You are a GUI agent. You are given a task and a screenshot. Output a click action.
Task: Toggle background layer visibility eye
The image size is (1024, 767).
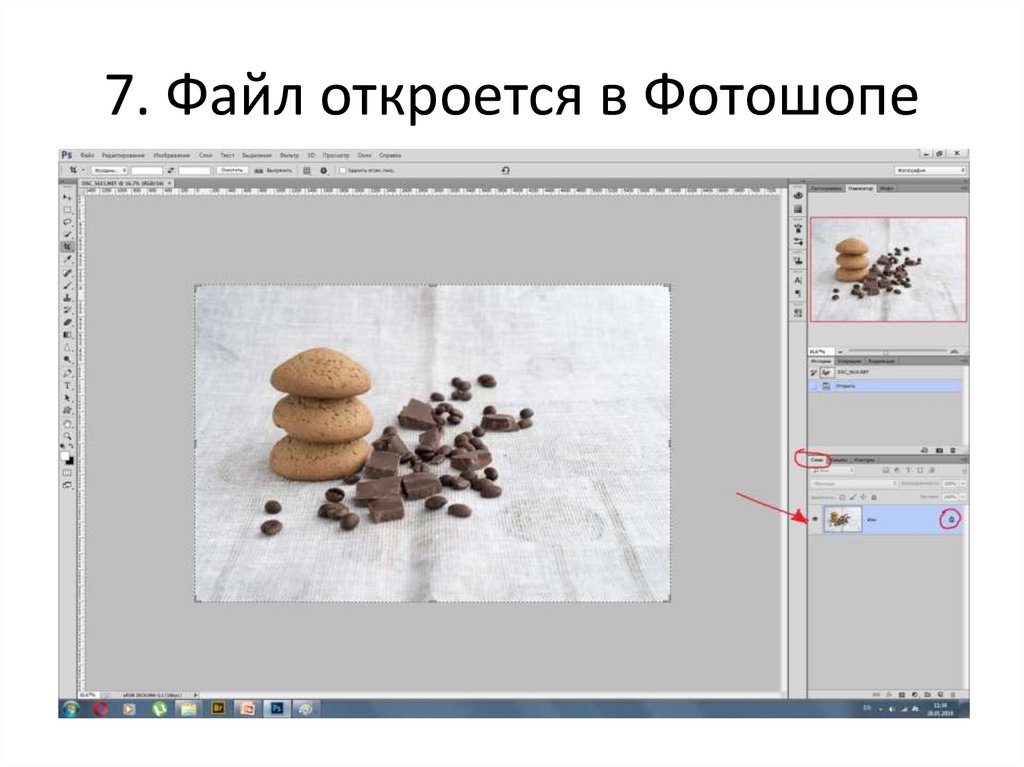click(x=815, y=519)
